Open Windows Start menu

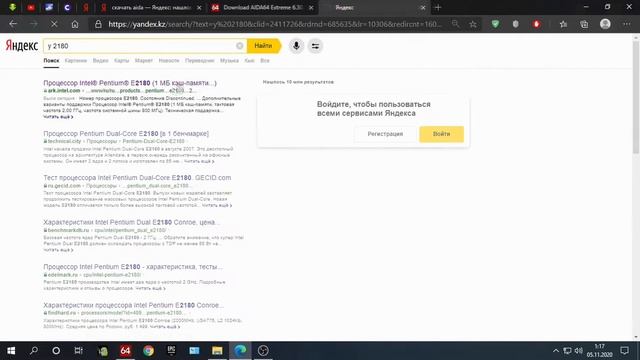click(11, 351)
